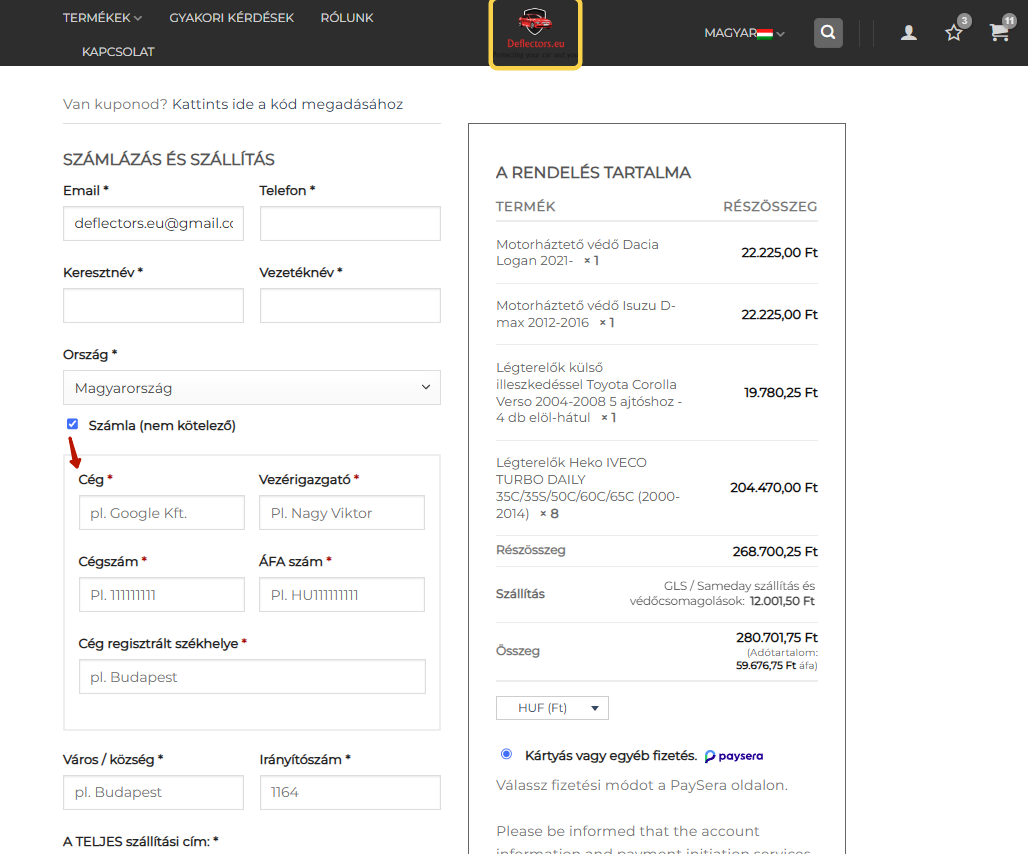Image resolution: width=1028 pixels, height=854 pixels.
Task: Expand the Ország country dropdown
Action: pyautogui.click(x=252, y=387)
